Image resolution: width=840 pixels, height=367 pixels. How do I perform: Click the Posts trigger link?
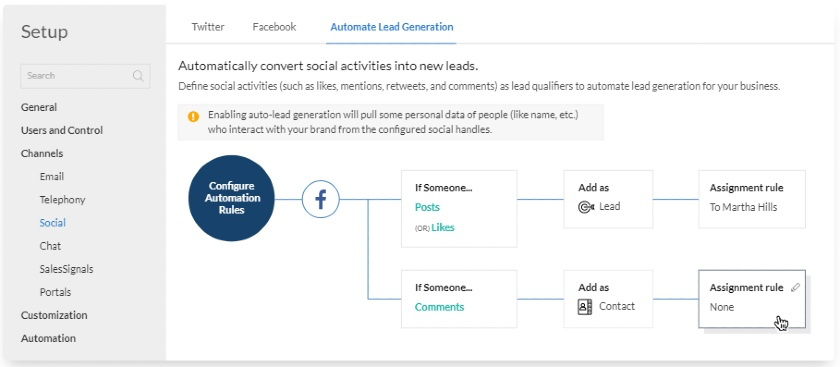click(427, 207)
